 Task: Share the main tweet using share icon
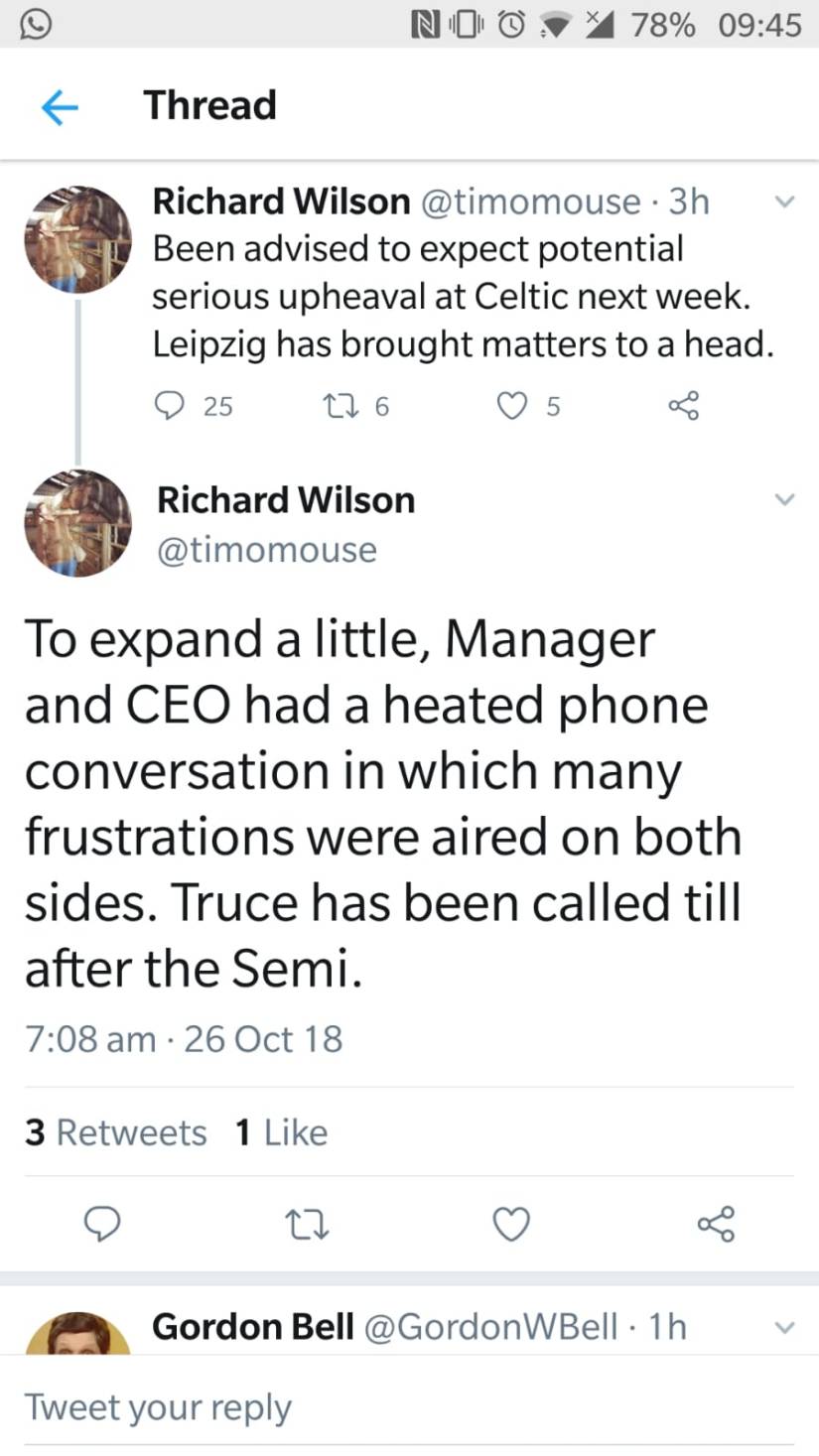(717, 1226)
